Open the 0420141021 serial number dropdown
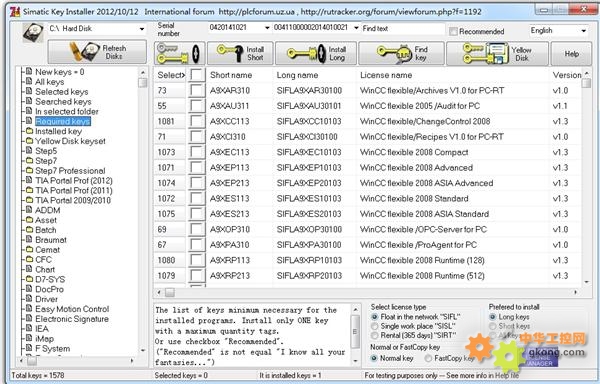 267,28
